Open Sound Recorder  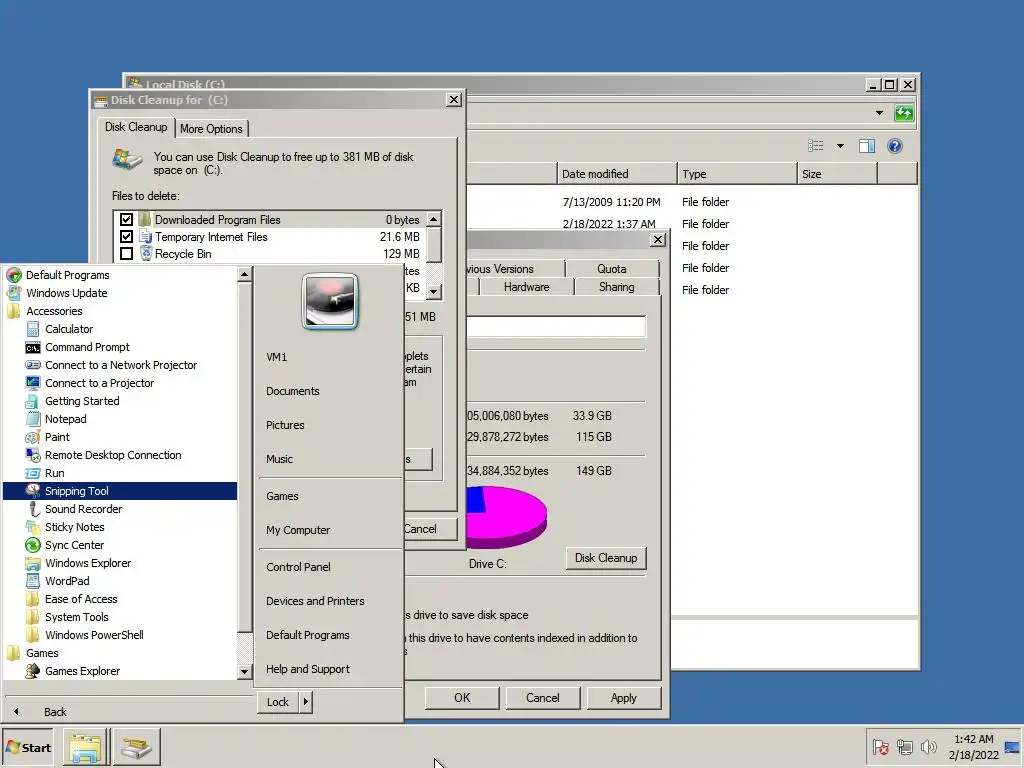click(x=121, y=509)
